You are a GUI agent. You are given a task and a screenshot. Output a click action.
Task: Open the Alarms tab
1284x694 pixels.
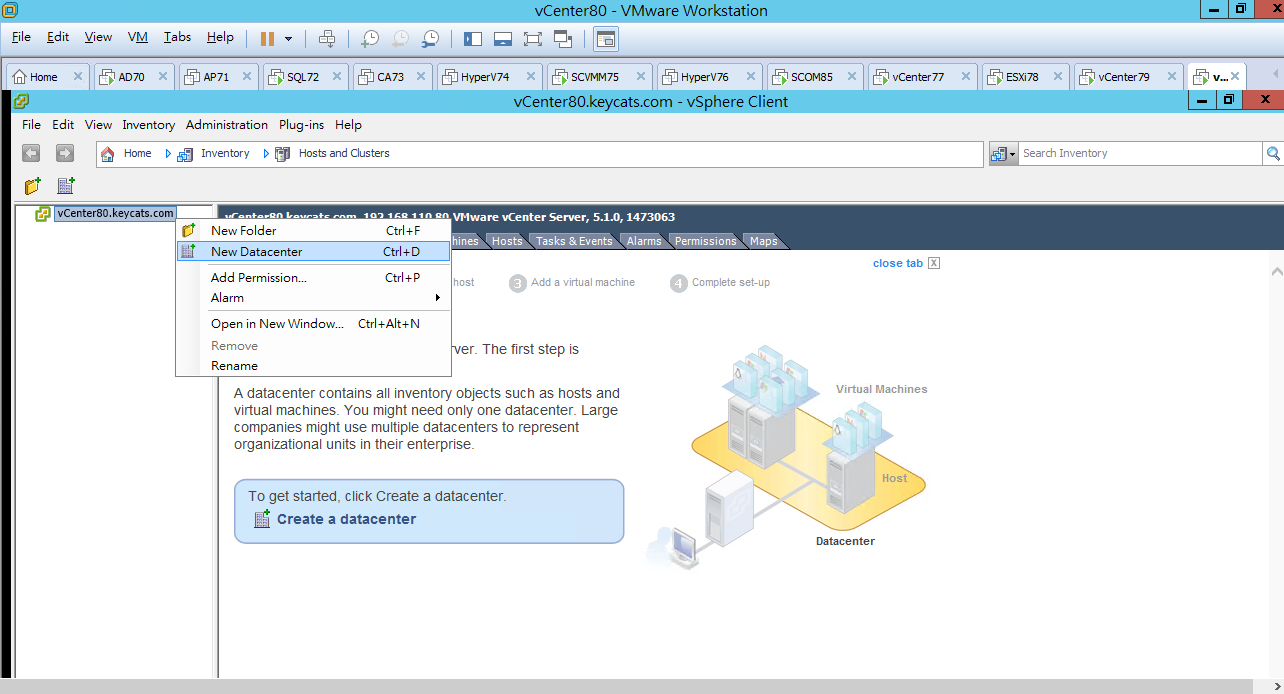[644, 241]
